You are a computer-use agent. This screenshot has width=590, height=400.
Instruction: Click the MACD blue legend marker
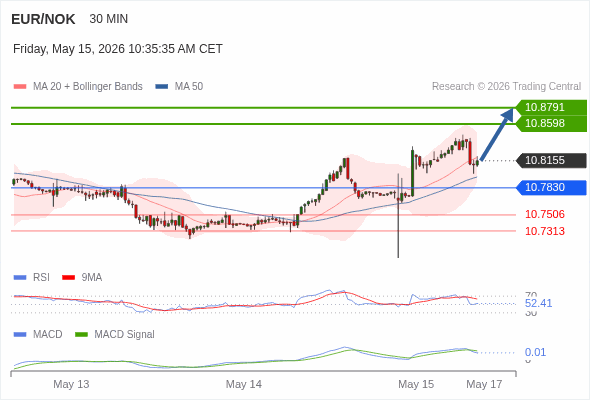click(20, 335)
